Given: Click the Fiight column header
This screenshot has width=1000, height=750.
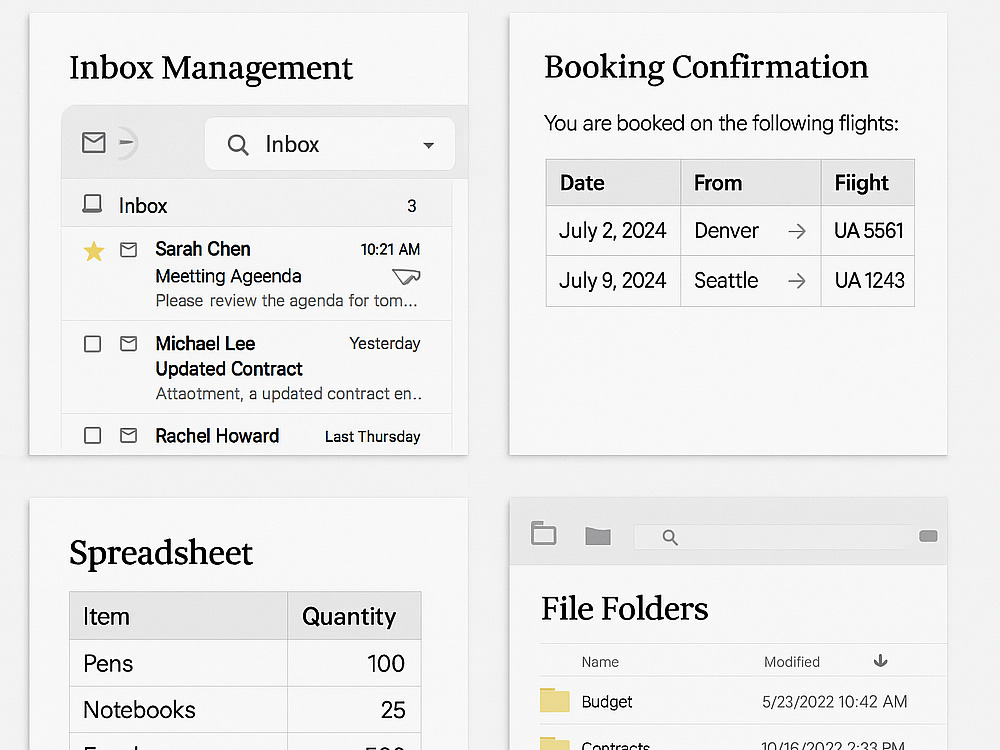Looking at the screenshot, I should pos(867,182).
